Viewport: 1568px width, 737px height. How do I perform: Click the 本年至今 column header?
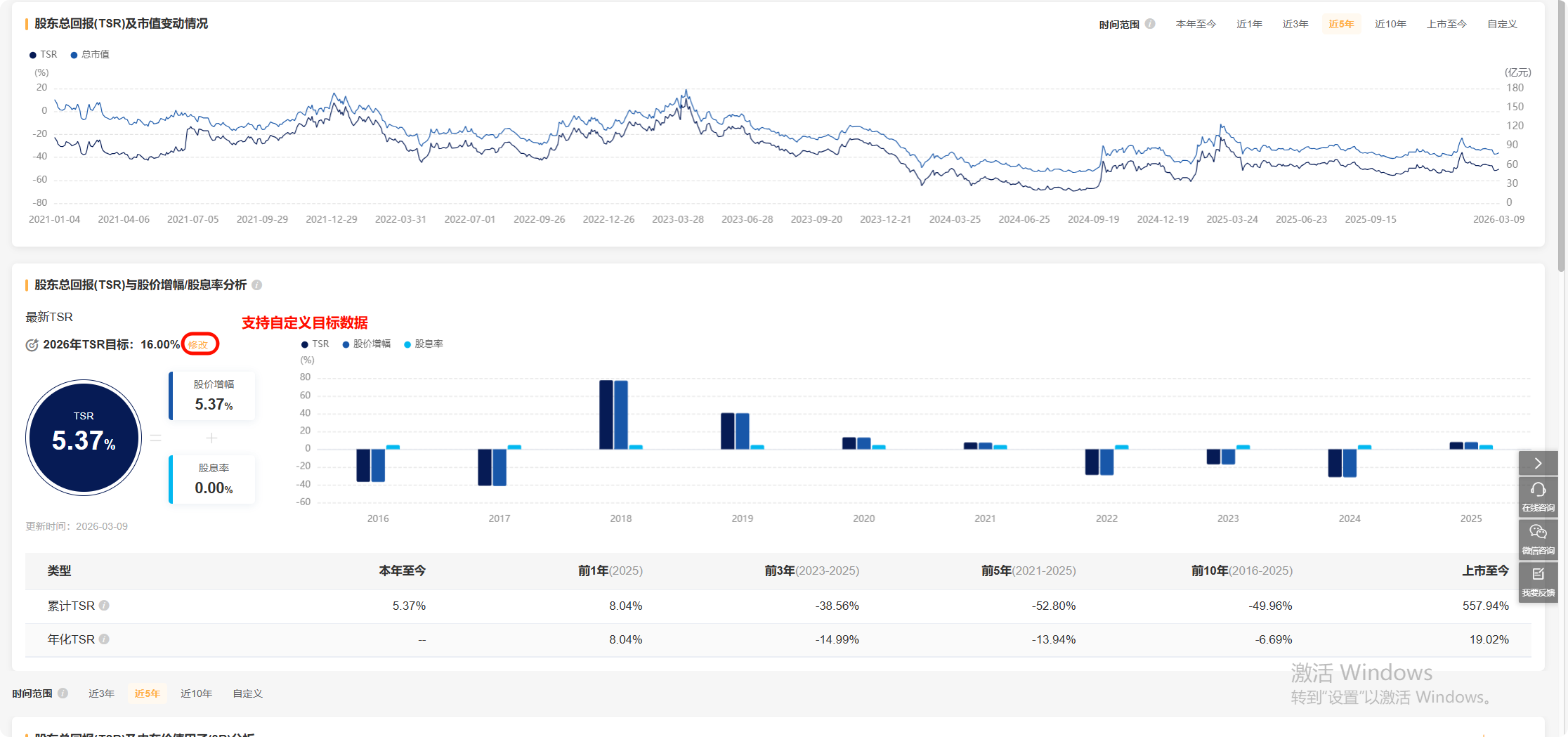pos(402,570)
